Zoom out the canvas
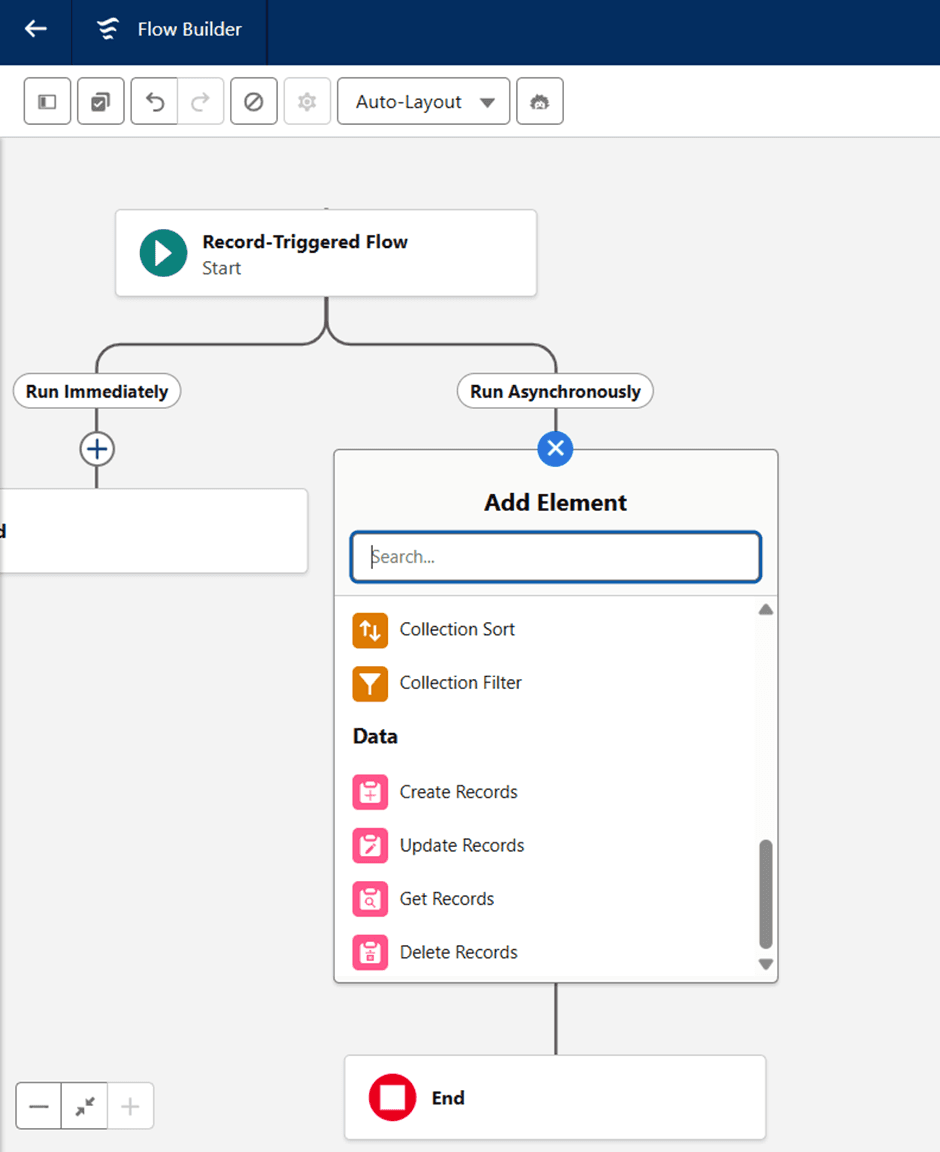The width and height of the screenshot is (940, 1152). (39, 1106)
